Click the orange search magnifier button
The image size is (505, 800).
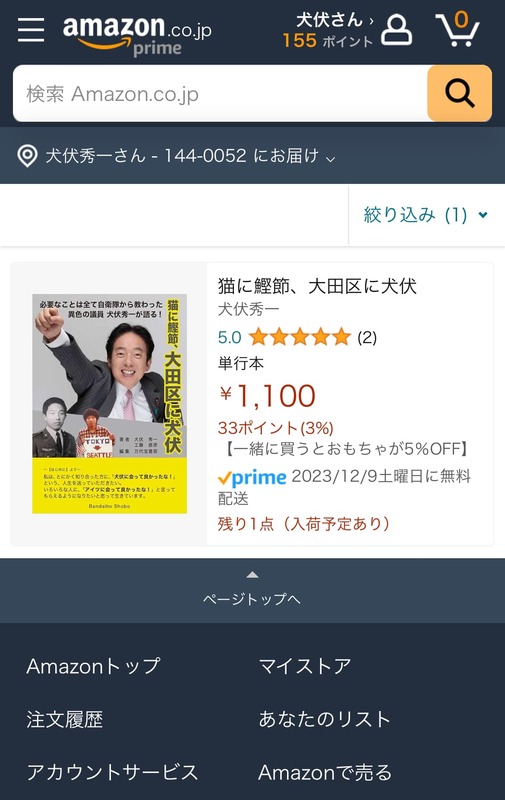(x=460, y=93)
